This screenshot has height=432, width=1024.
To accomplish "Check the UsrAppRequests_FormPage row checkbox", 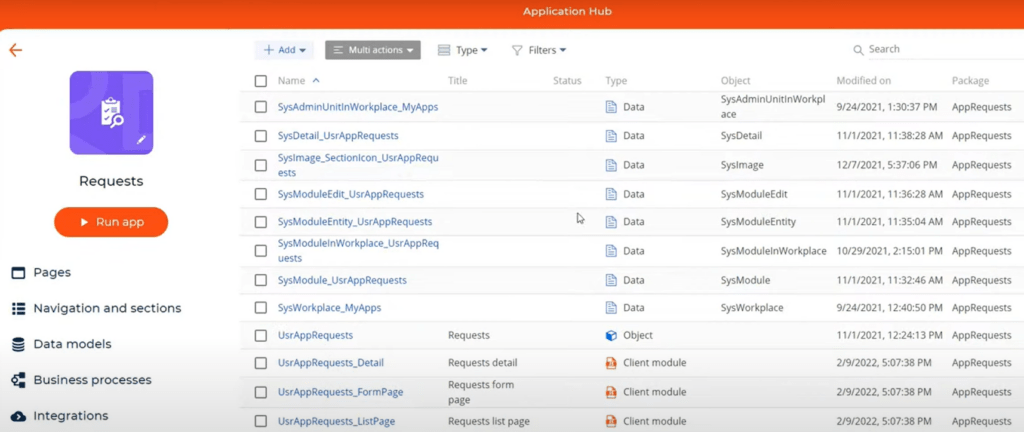I will point(261,392).
